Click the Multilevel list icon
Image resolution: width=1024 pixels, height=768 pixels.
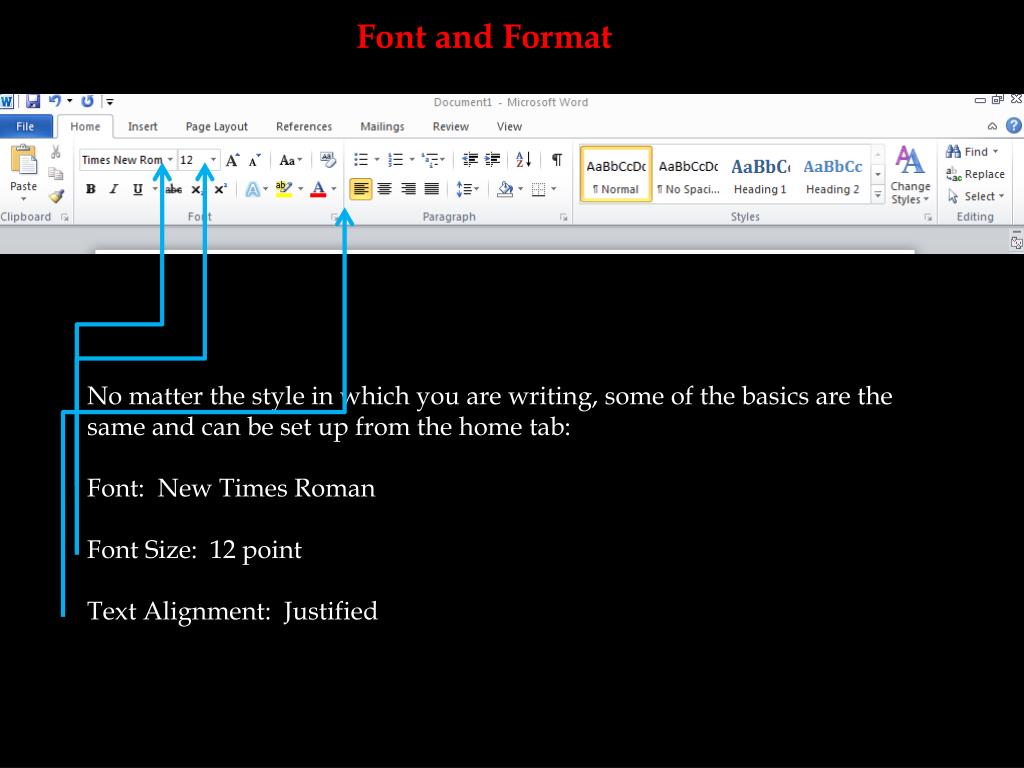[430, 159]
